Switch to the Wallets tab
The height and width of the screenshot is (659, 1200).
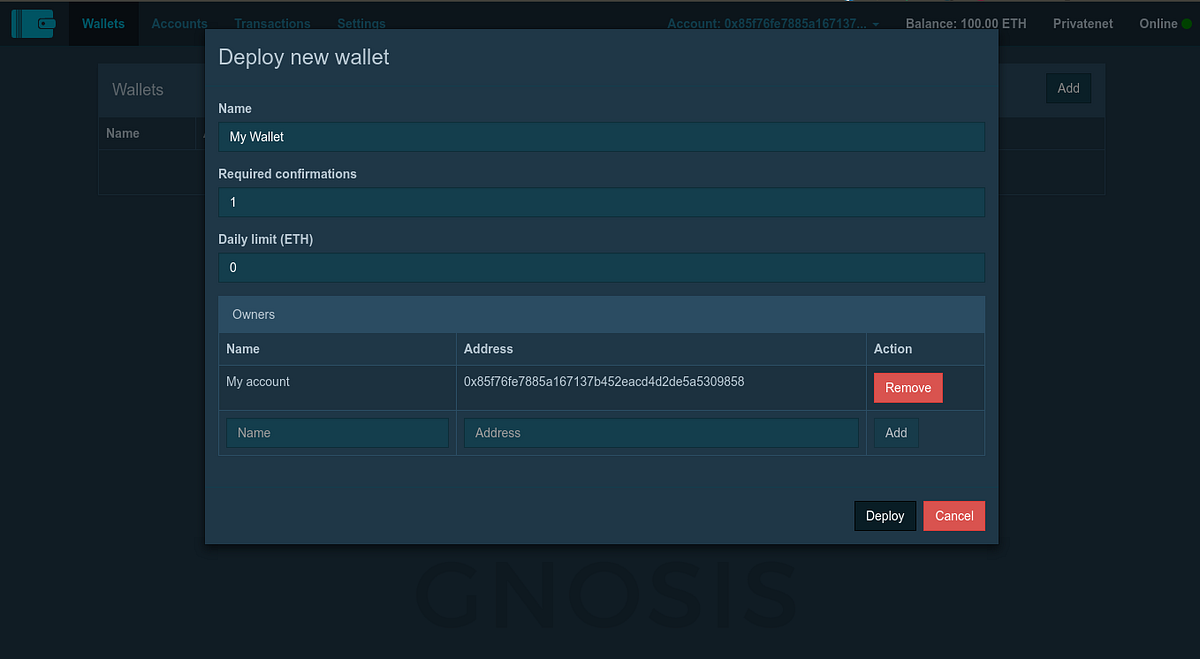point(103,23)
